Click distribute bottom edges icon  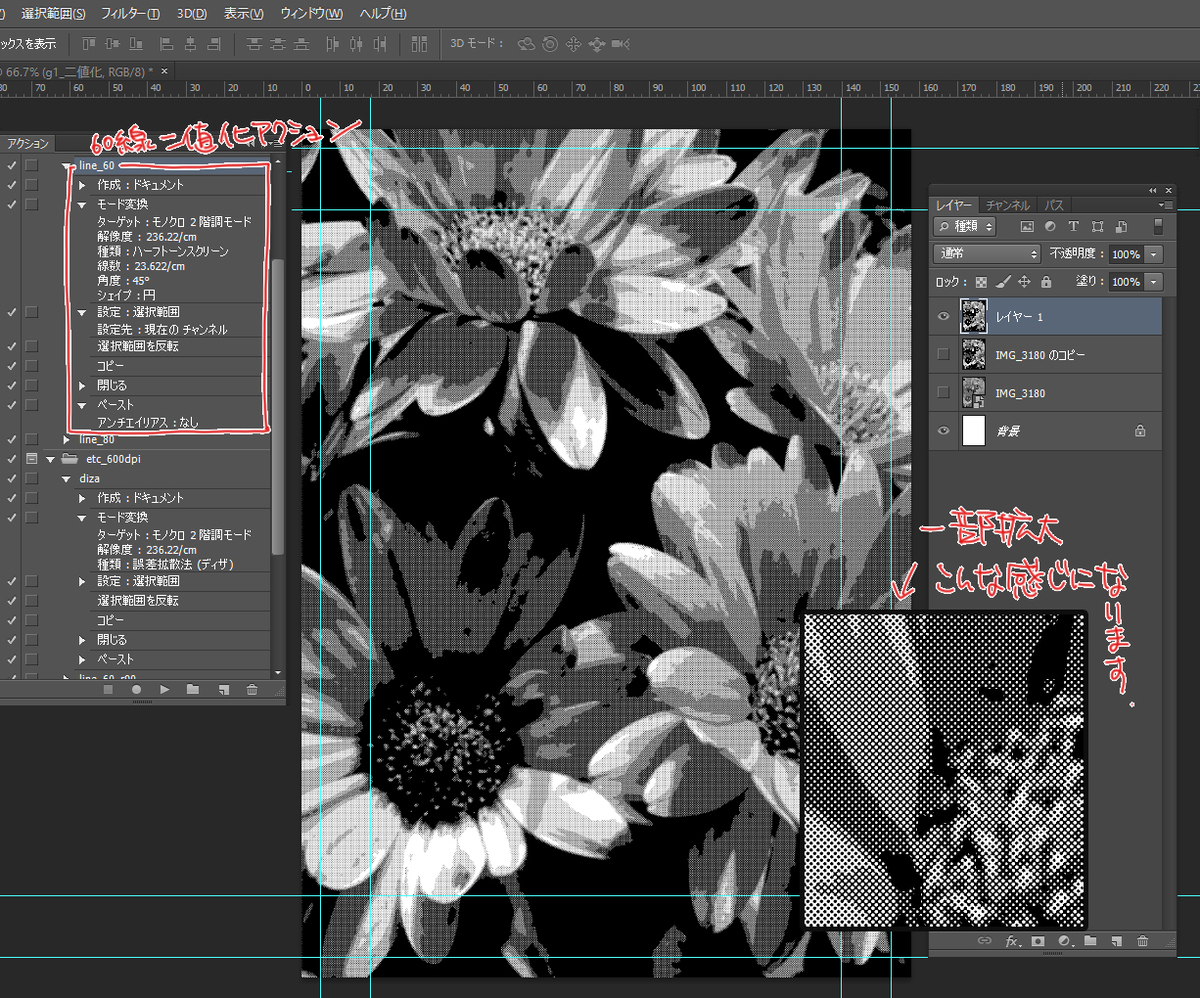(300, 44)
